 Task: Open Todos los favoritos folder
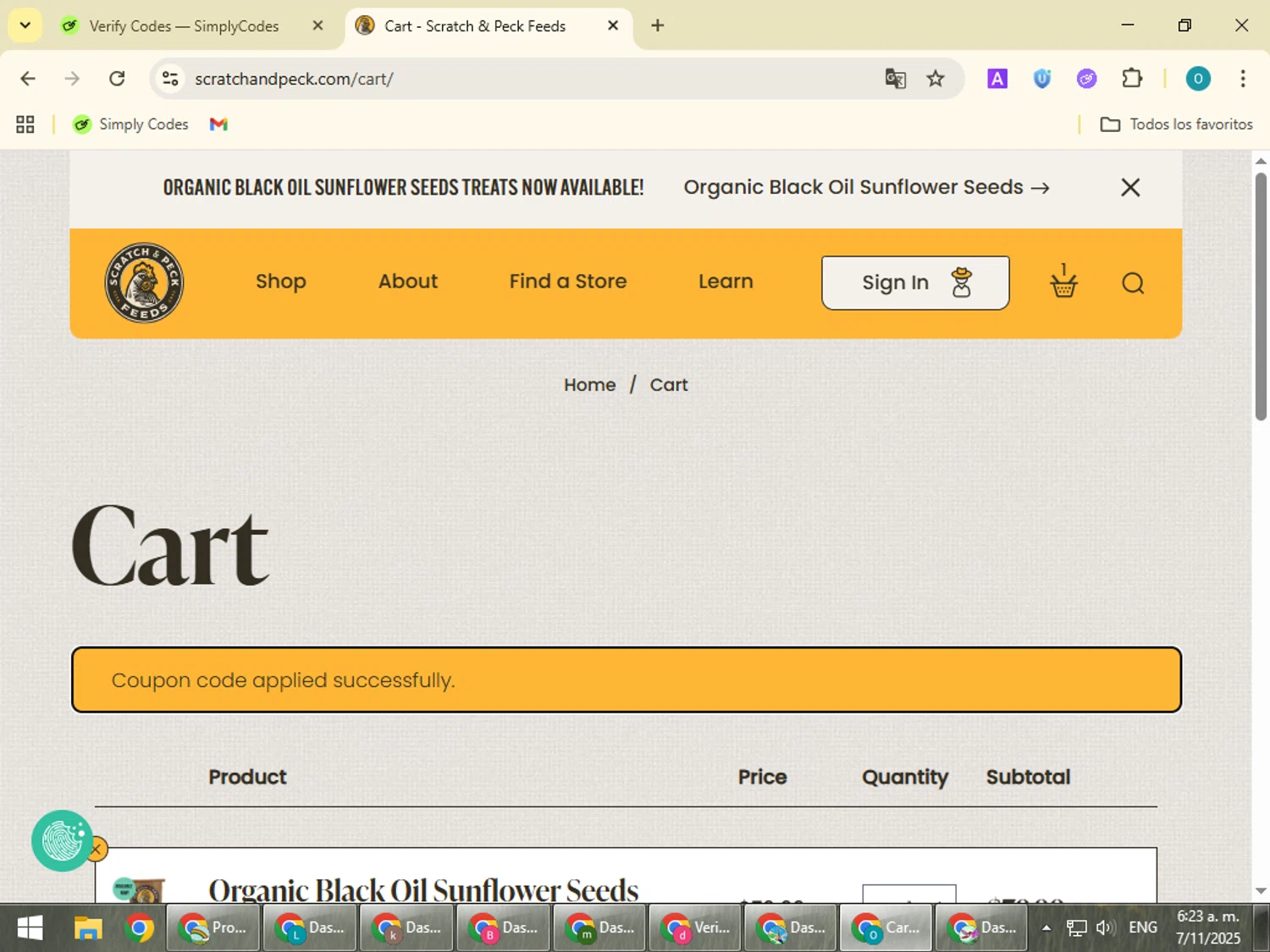(x=1176, y=124)
